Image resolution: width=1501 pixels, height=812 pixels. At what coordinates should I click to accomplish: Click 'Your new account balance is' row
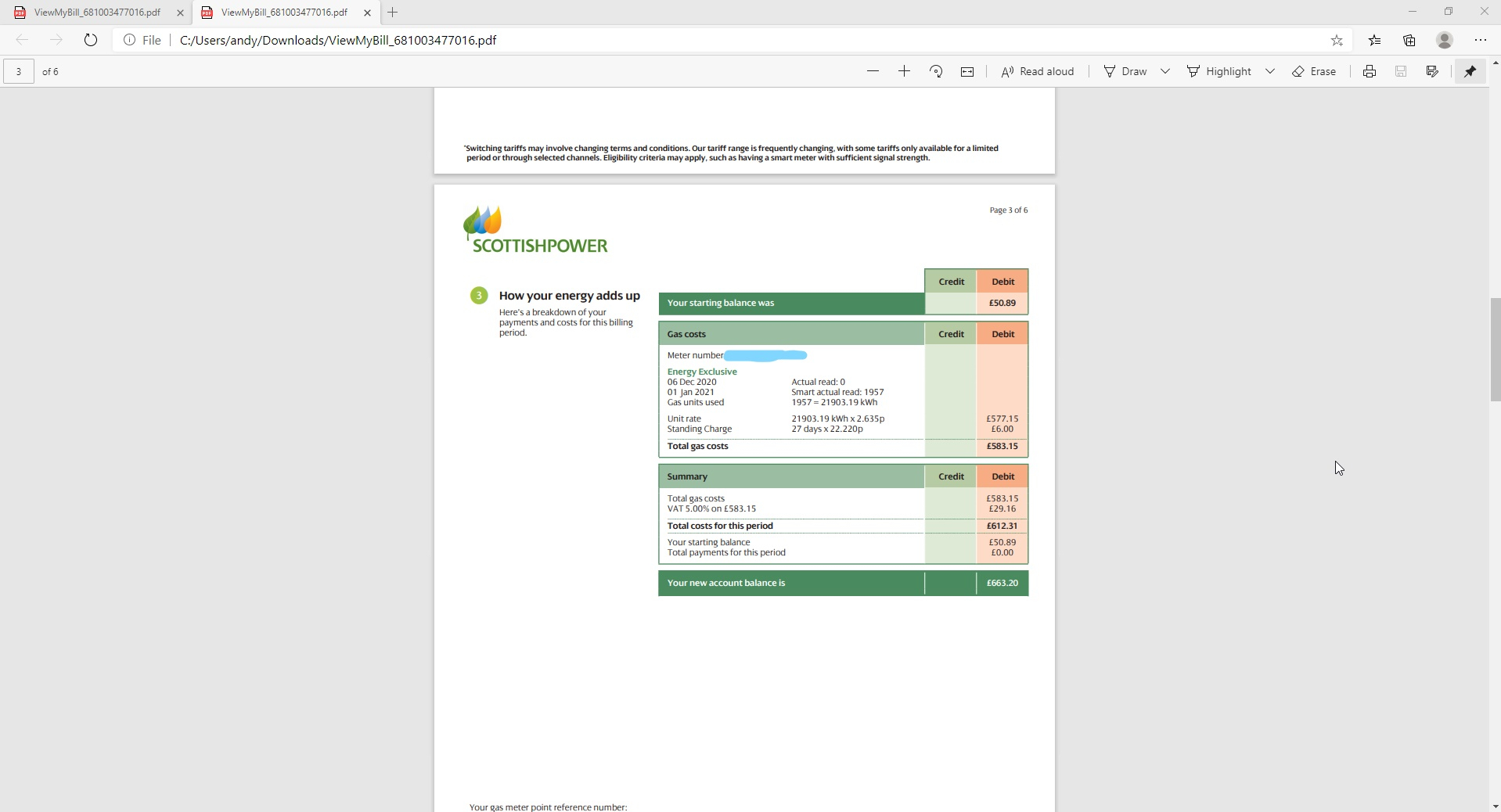click(x=843, y=583)
